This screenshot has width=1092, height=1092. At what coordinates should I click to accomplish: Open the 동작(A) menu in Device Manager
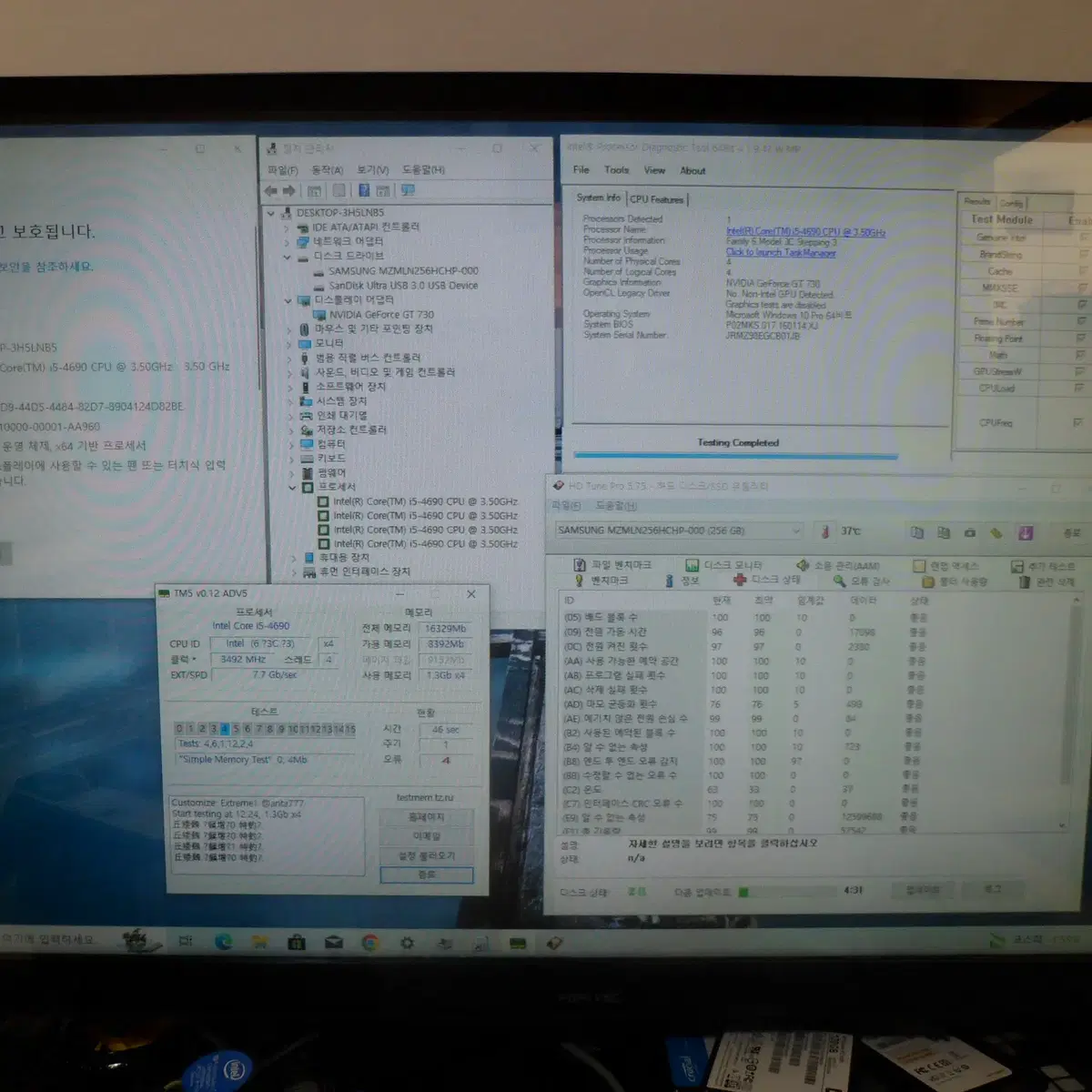pyautogui.click(x=328, y=170)
